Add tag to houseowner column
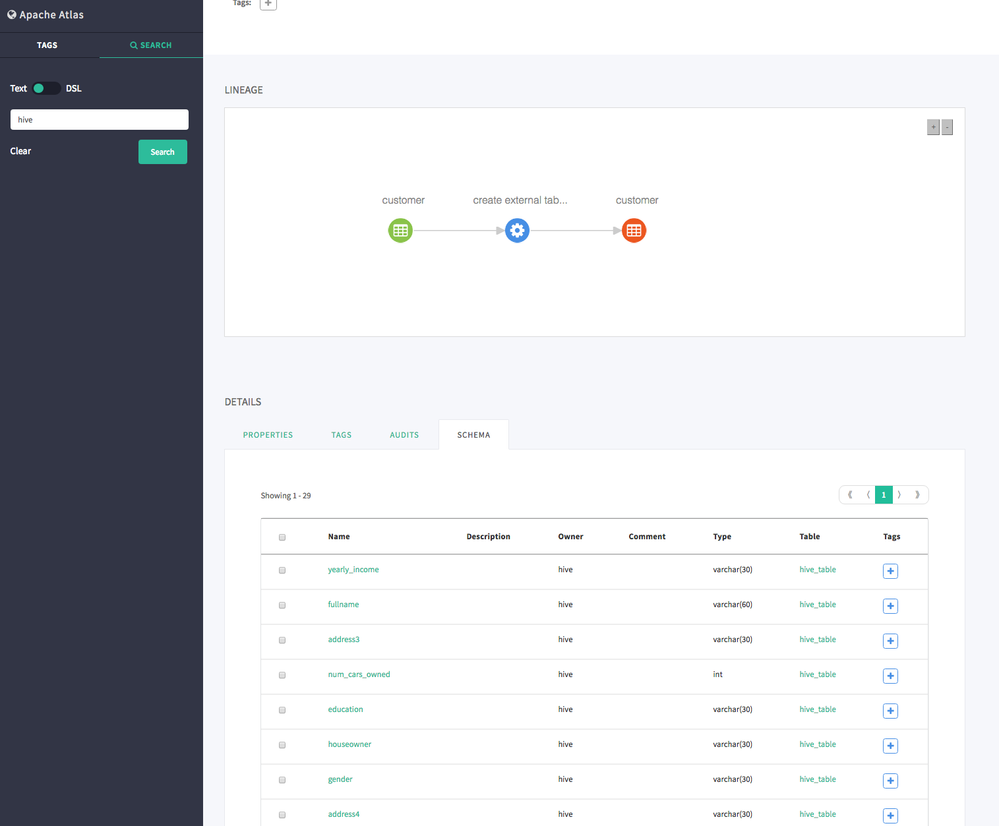Screen dimensions: 999x826 click(890, 746)
